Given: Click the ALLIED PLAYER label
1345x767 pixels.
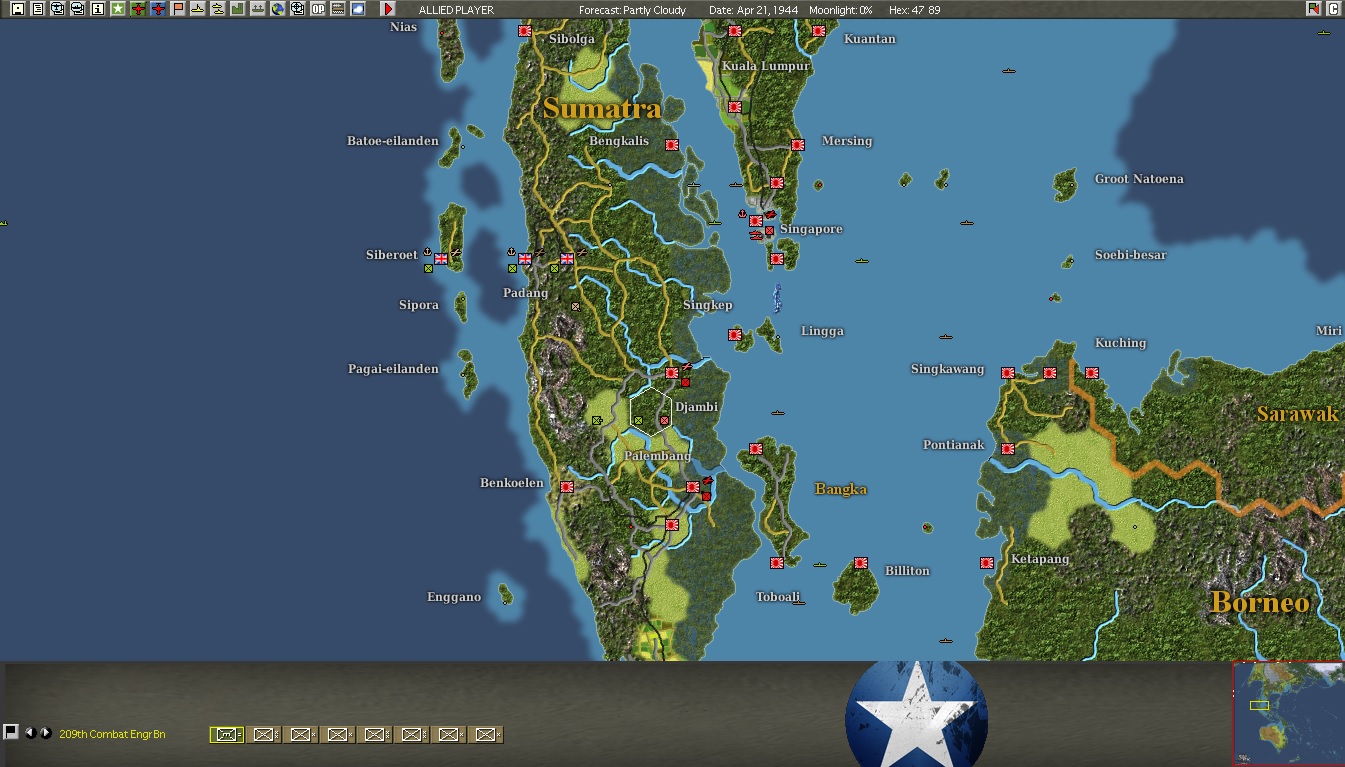Looking at the screenshot, I should [x=456, y=10].
